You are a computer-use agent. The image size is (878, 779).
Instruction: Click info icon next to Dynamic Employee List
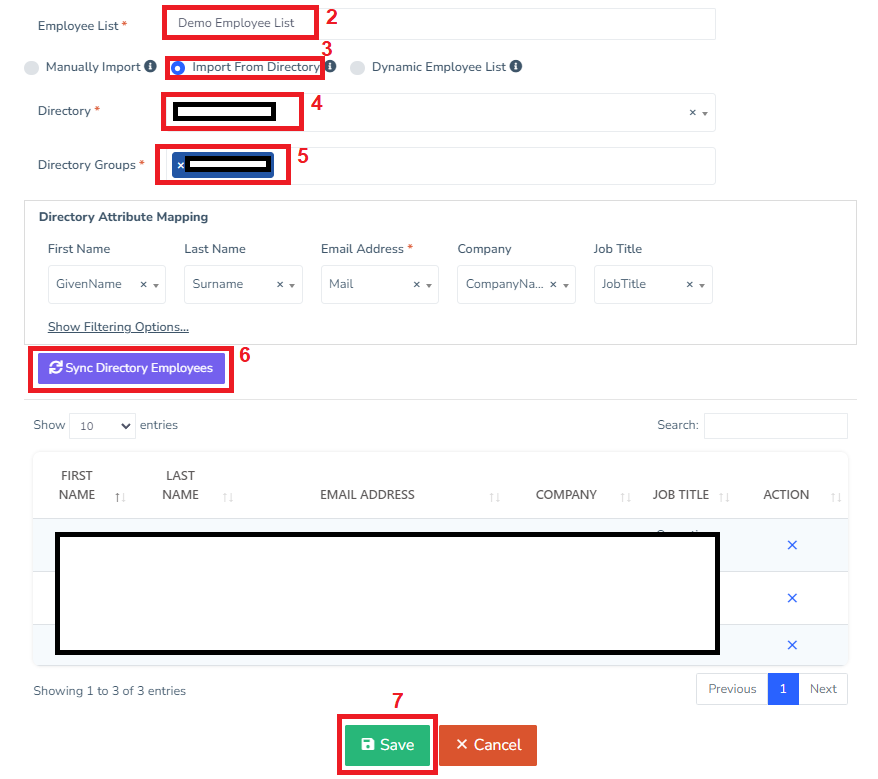tap(516, 67)
